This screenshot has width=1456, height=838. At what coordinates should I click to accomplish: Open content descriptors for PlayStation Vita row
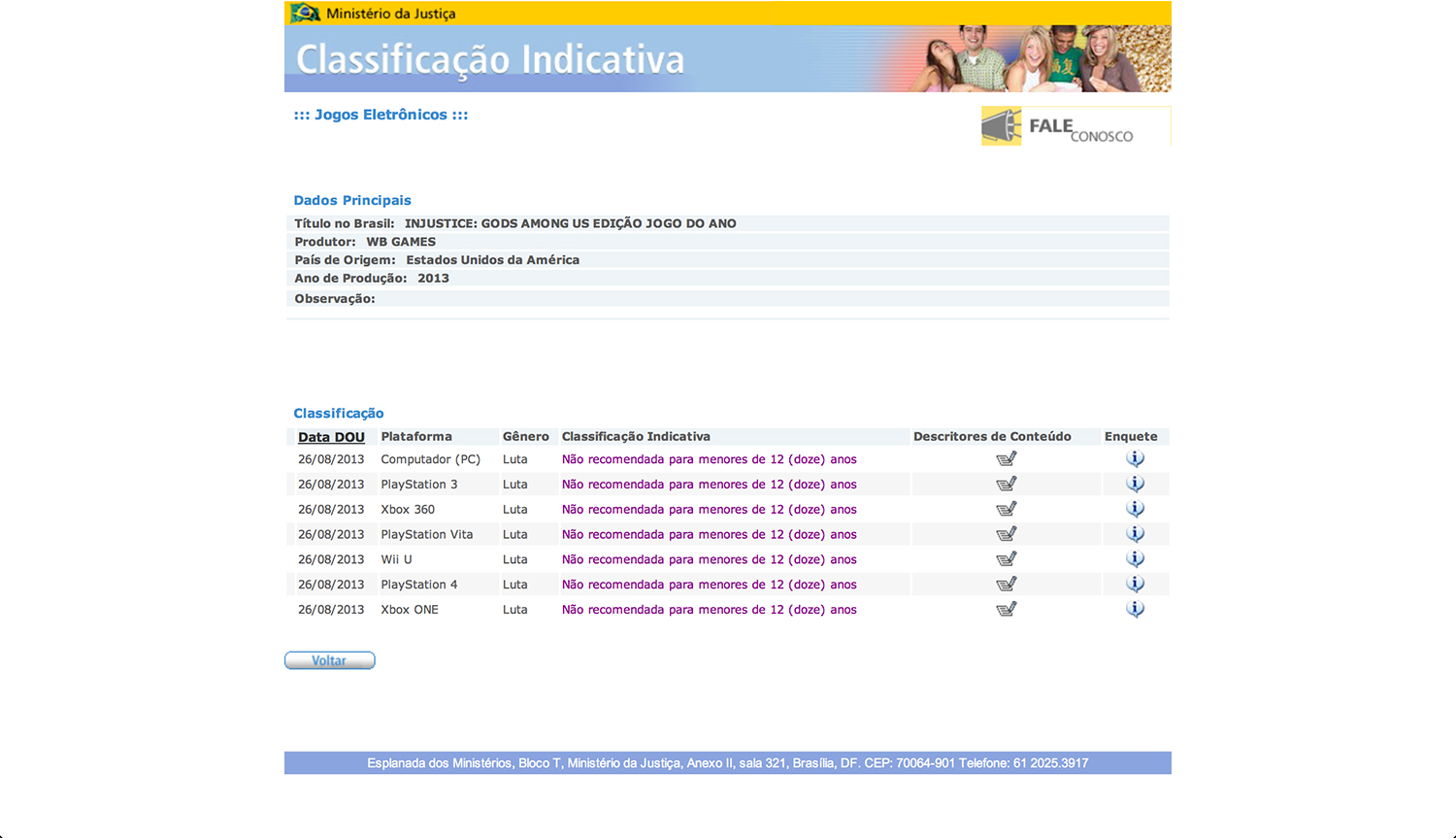pyautogui.click(x=1007, y=534)
